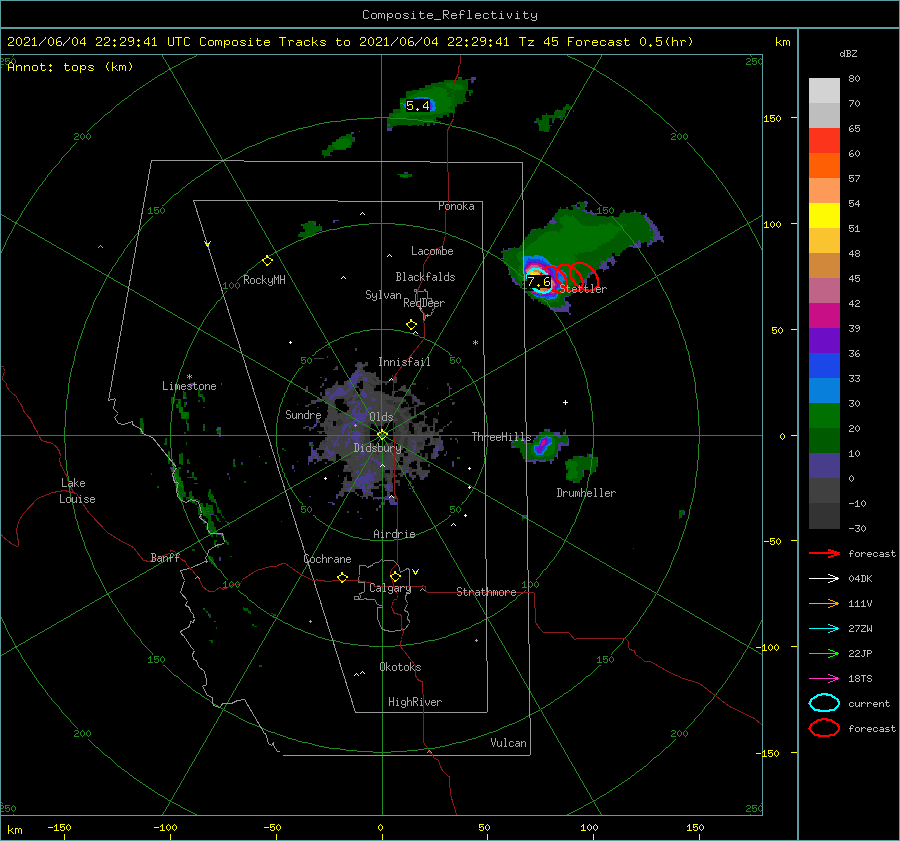
Task: Select the cyan 'current' ellipse legend icon
Action: [x=824, y=703]
